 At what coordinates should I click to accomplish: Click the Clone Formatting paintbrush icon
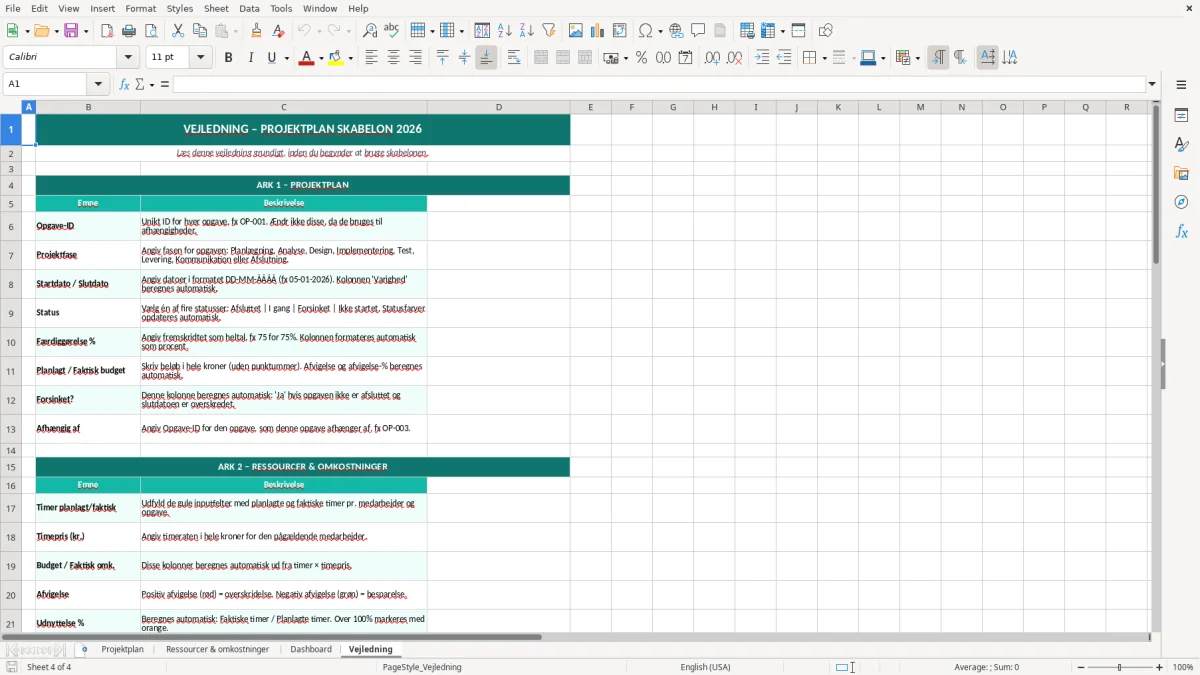click(x=257, y=31)
